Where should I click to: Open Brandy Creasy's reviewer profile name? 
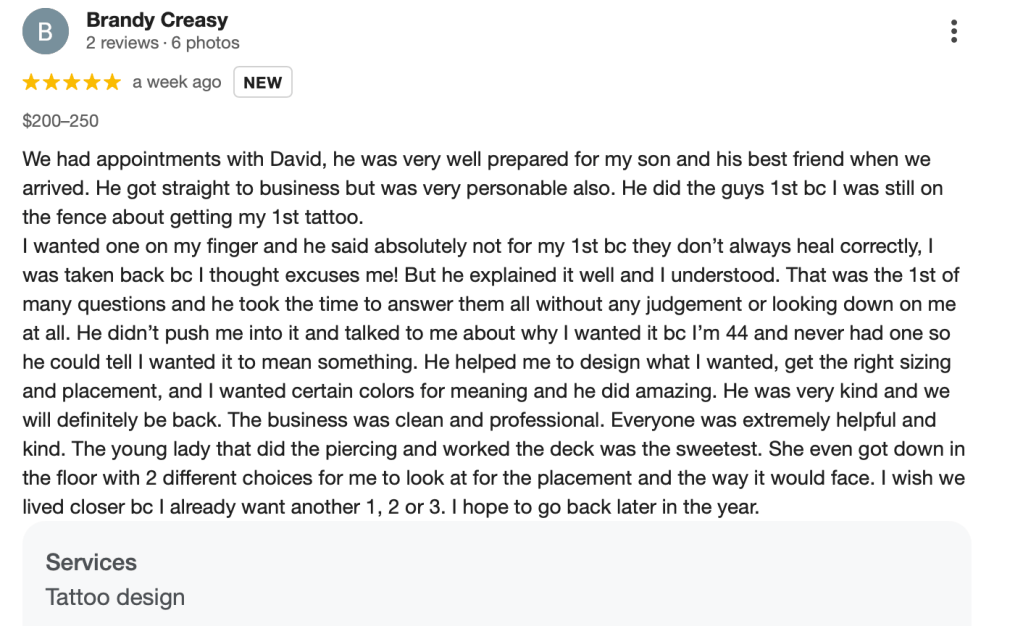coord(157,20)
